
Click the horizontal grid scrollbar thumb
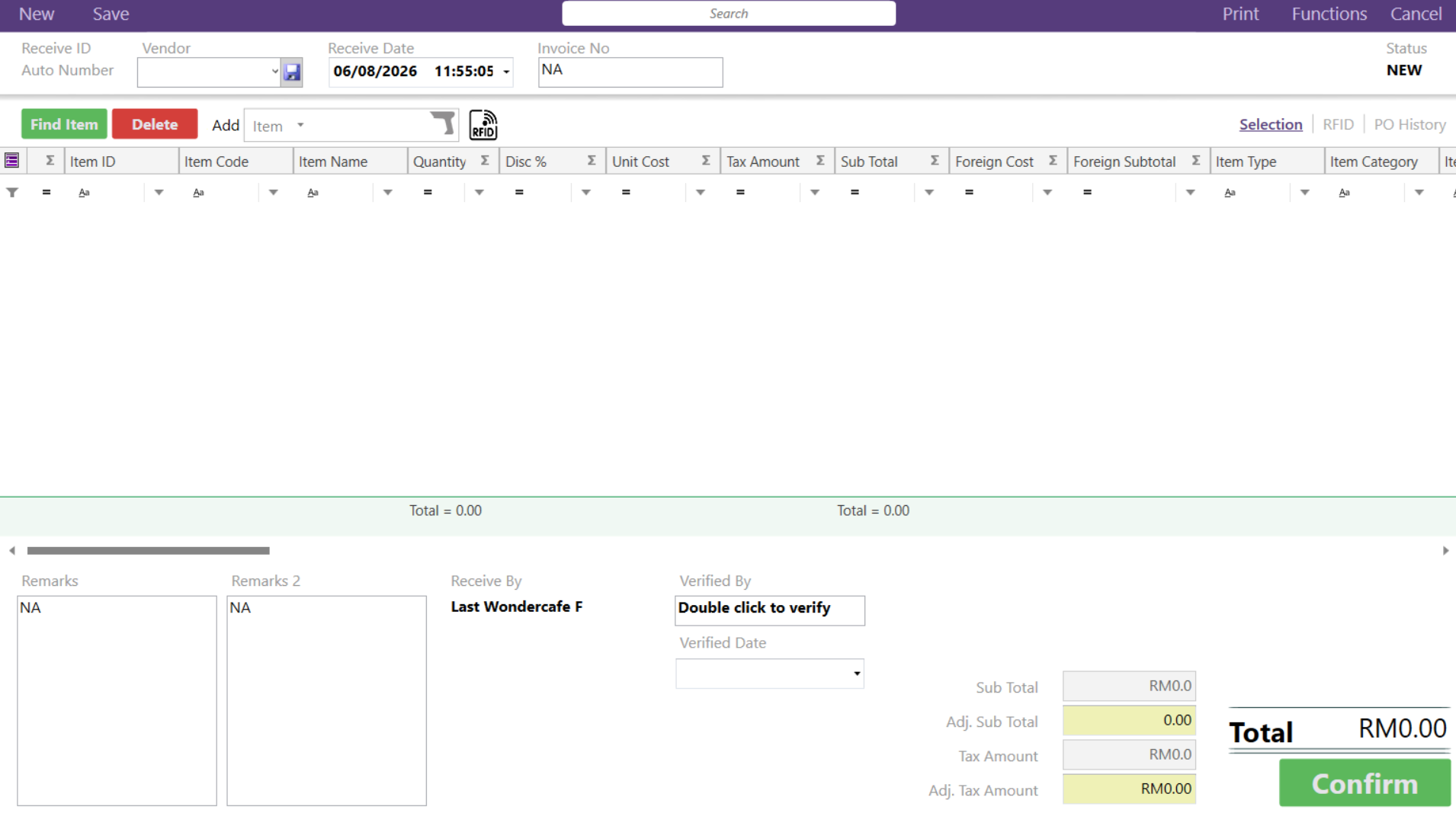tap(148, 550)
